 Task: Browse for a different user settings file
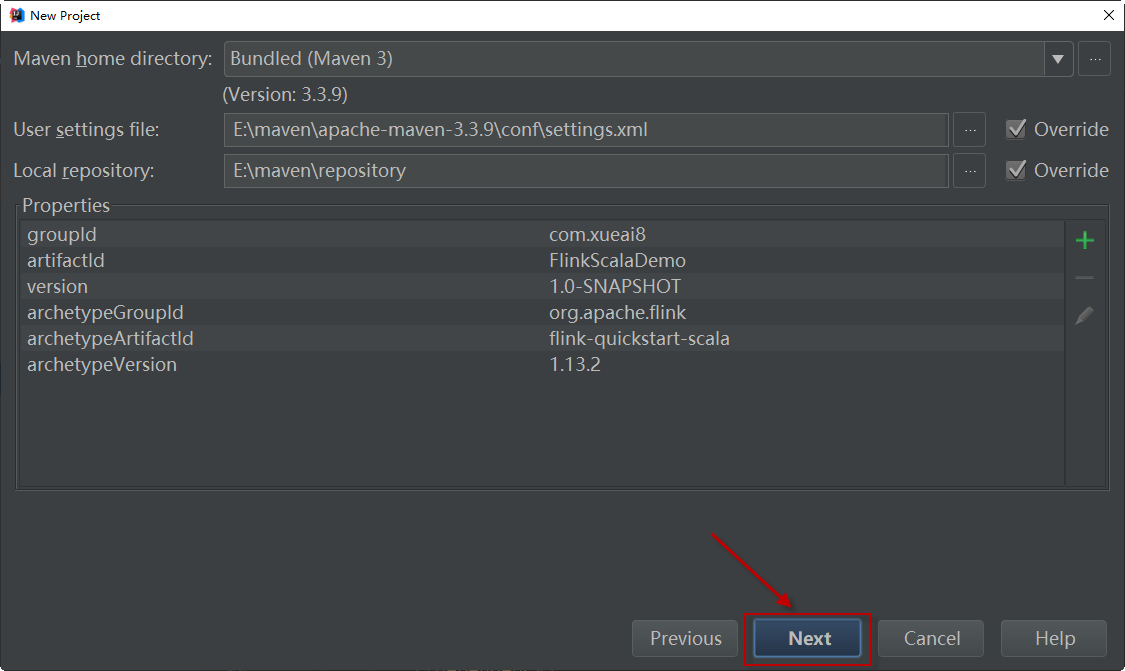coord(968,129)
